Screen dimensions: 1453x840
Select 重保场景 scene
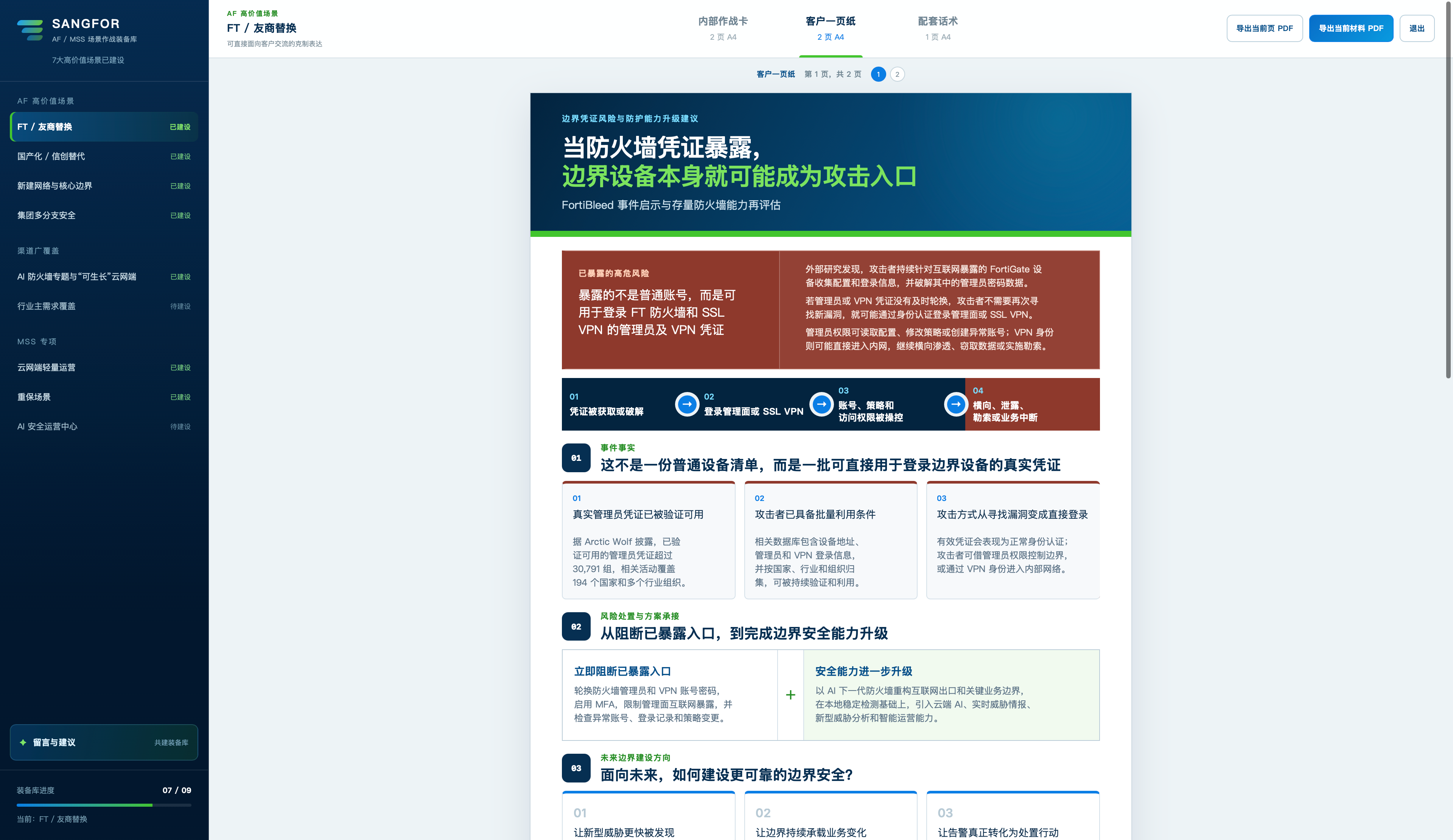pyautogui.click(x=104, y=397)
